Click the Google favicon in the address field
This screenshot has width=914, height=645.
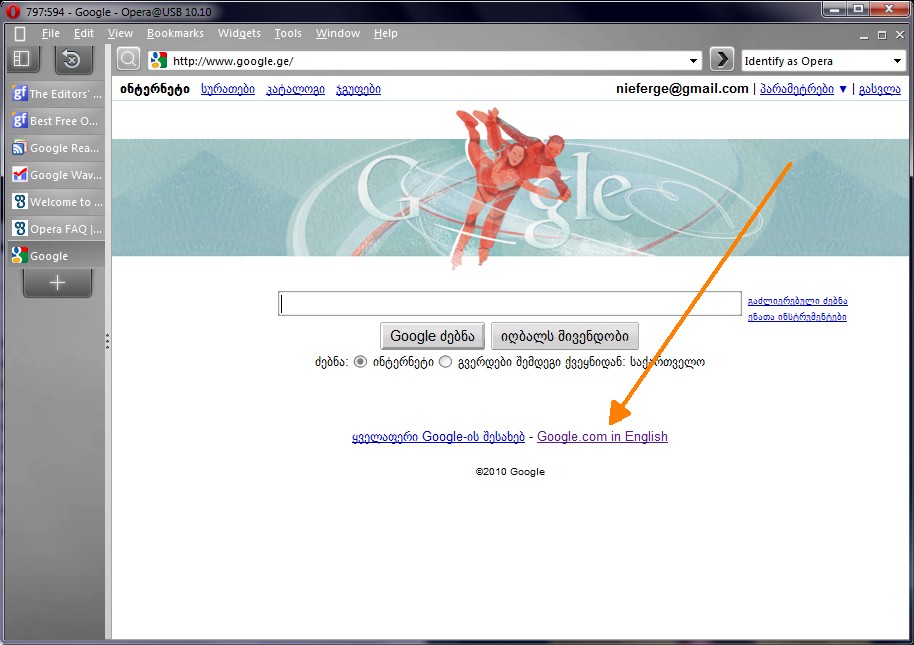coord(158,60)
